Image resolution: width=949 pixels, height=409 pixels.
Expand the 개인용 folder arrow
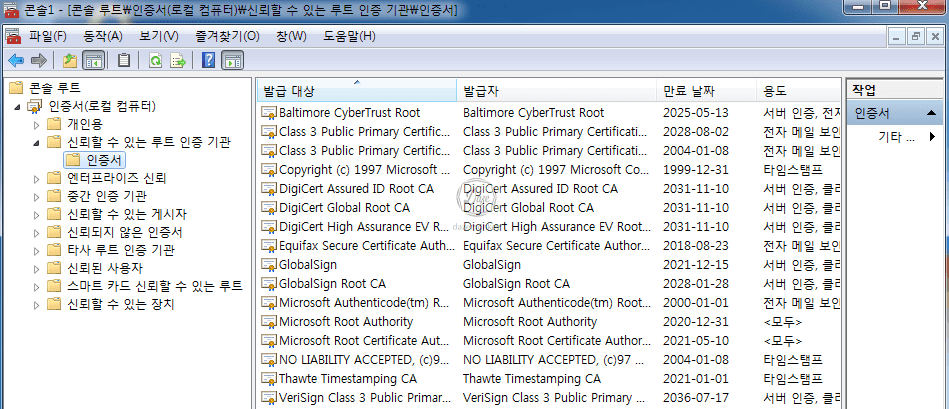tap(36, 125)
